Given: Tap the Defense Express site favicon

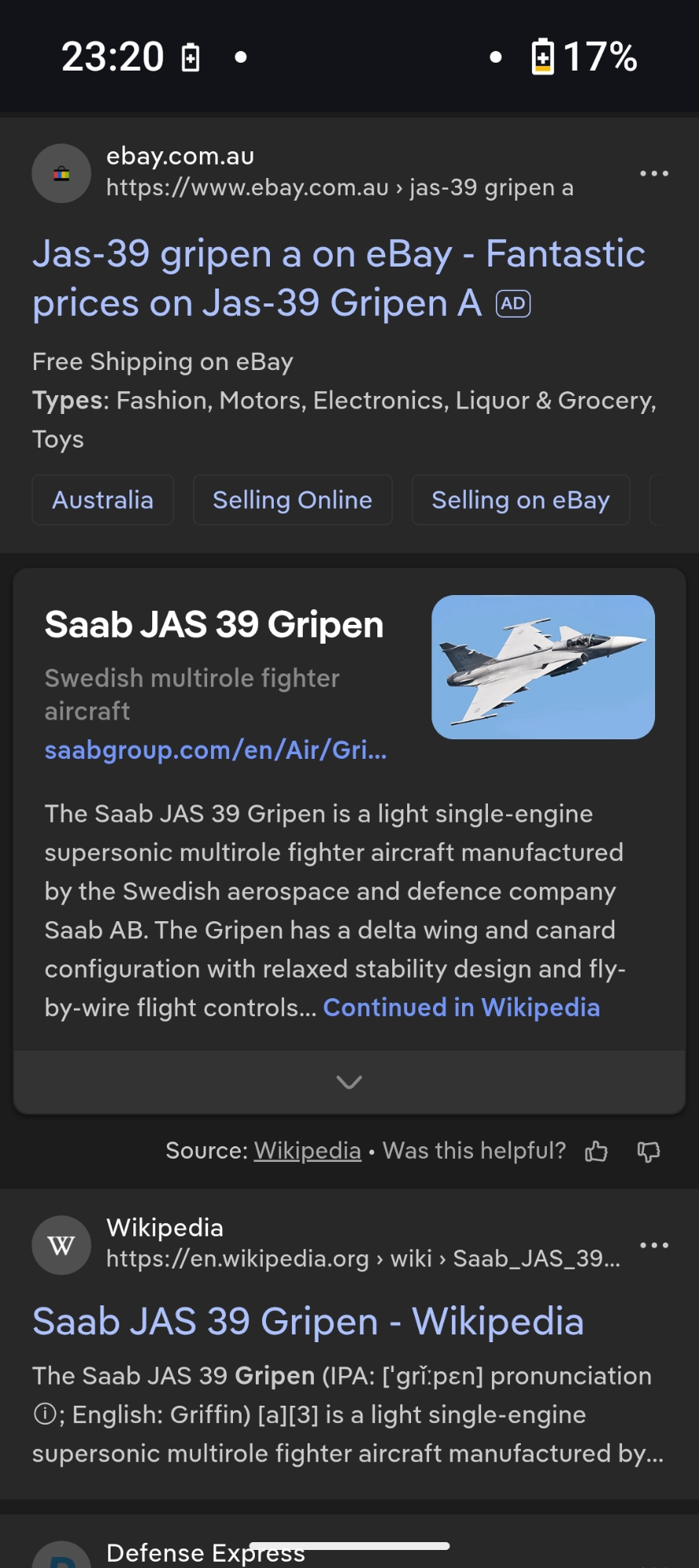Looking at the screenshot, I should 61,1556.
